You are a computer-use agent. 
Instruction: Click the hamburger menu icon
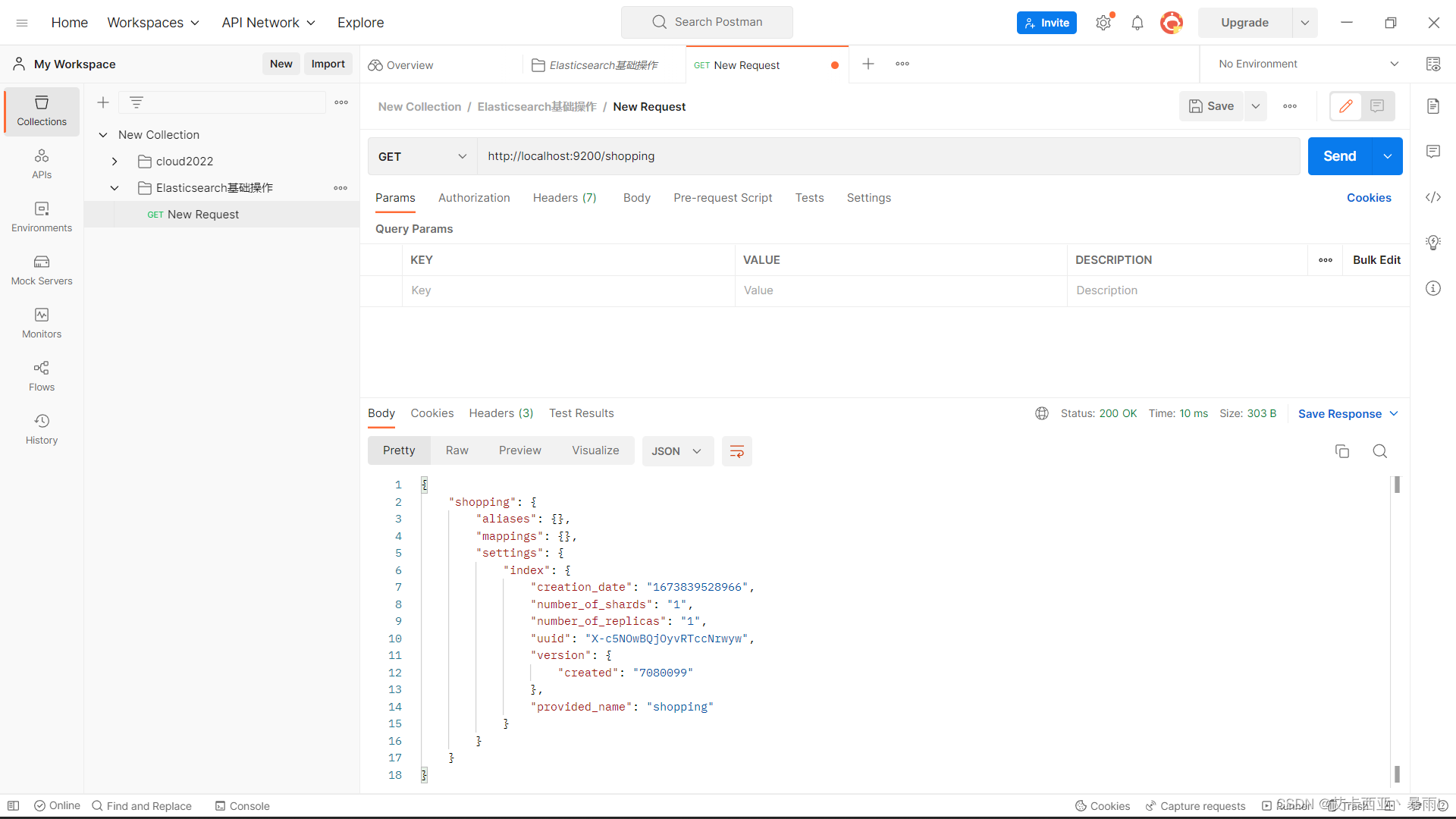22,23
